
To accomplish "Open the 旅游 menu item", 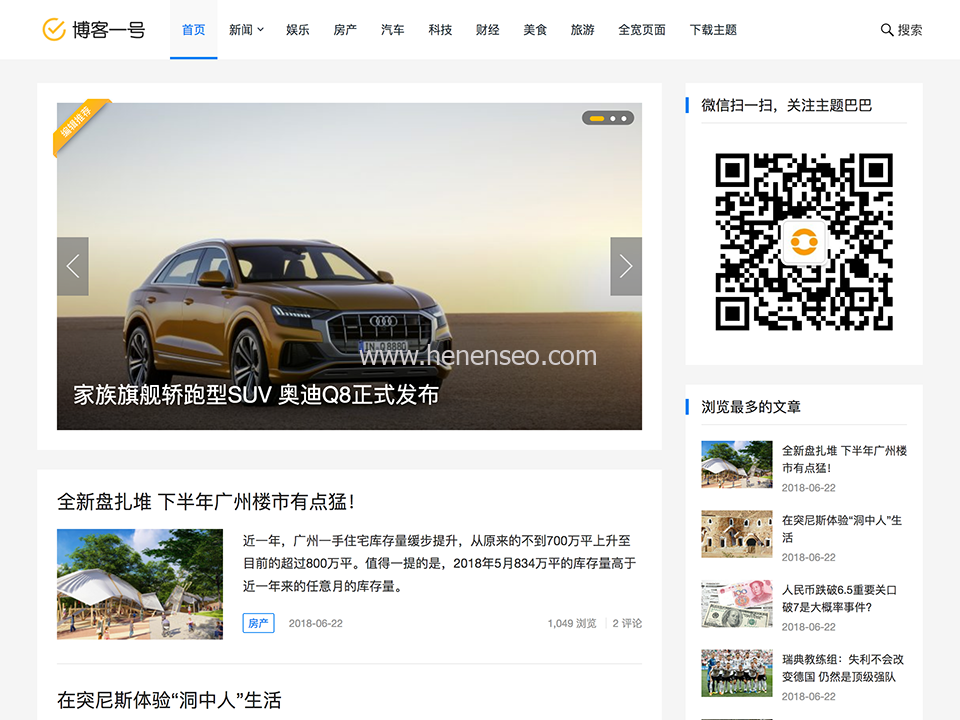I will [582, 29].
